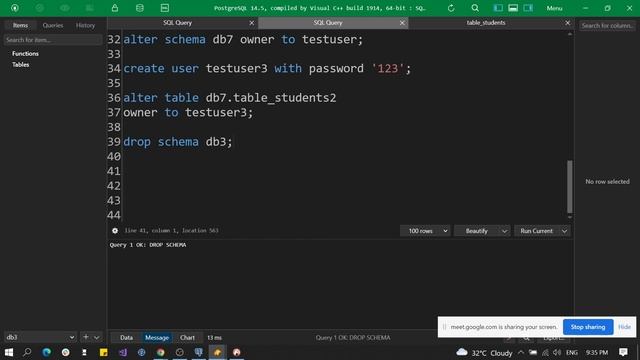Switch to the History sidebar tab
The width and height of the screenshot is (640, 360).
[x=85, y=25]
